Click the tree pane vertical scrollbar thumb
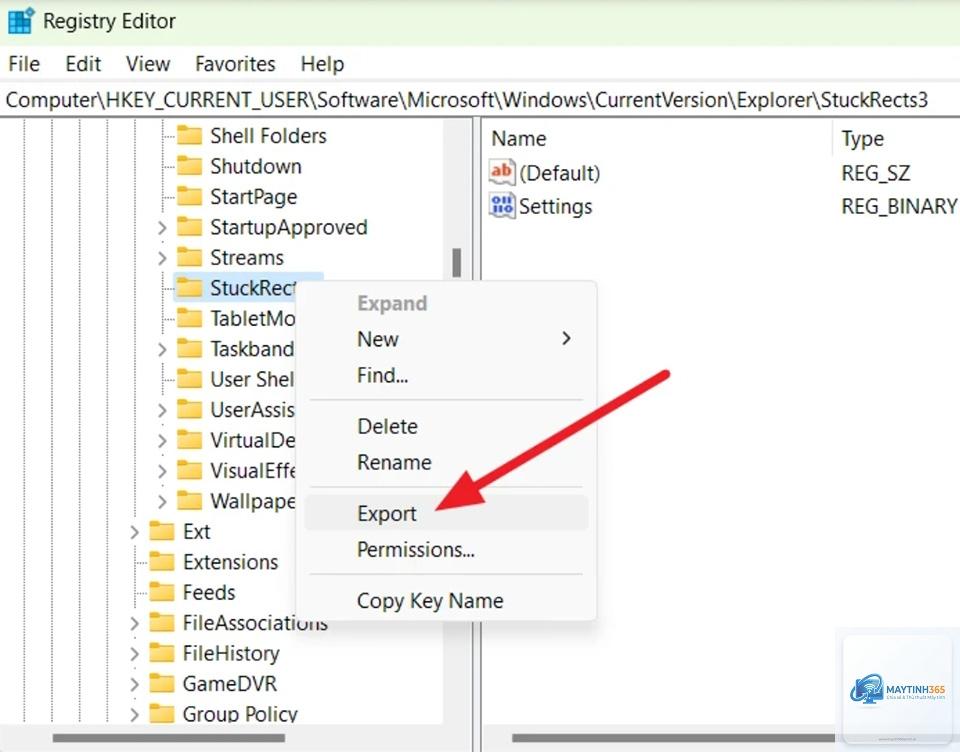This screenshot has width=960, height=752. coord(457,262)
